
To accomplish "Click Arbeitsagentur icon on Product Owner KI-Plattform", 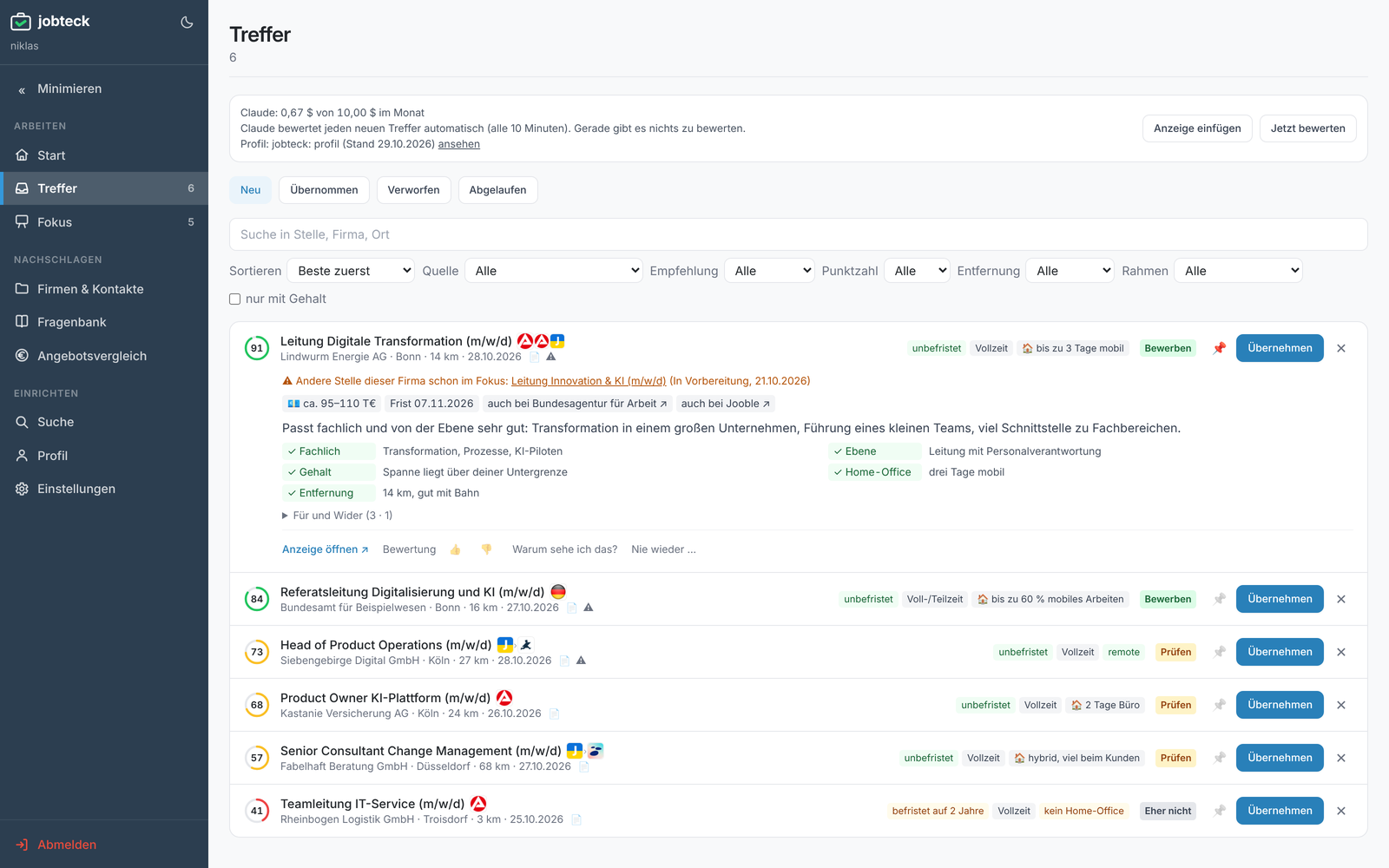I will pyautogui.click(x=504, y=698).
